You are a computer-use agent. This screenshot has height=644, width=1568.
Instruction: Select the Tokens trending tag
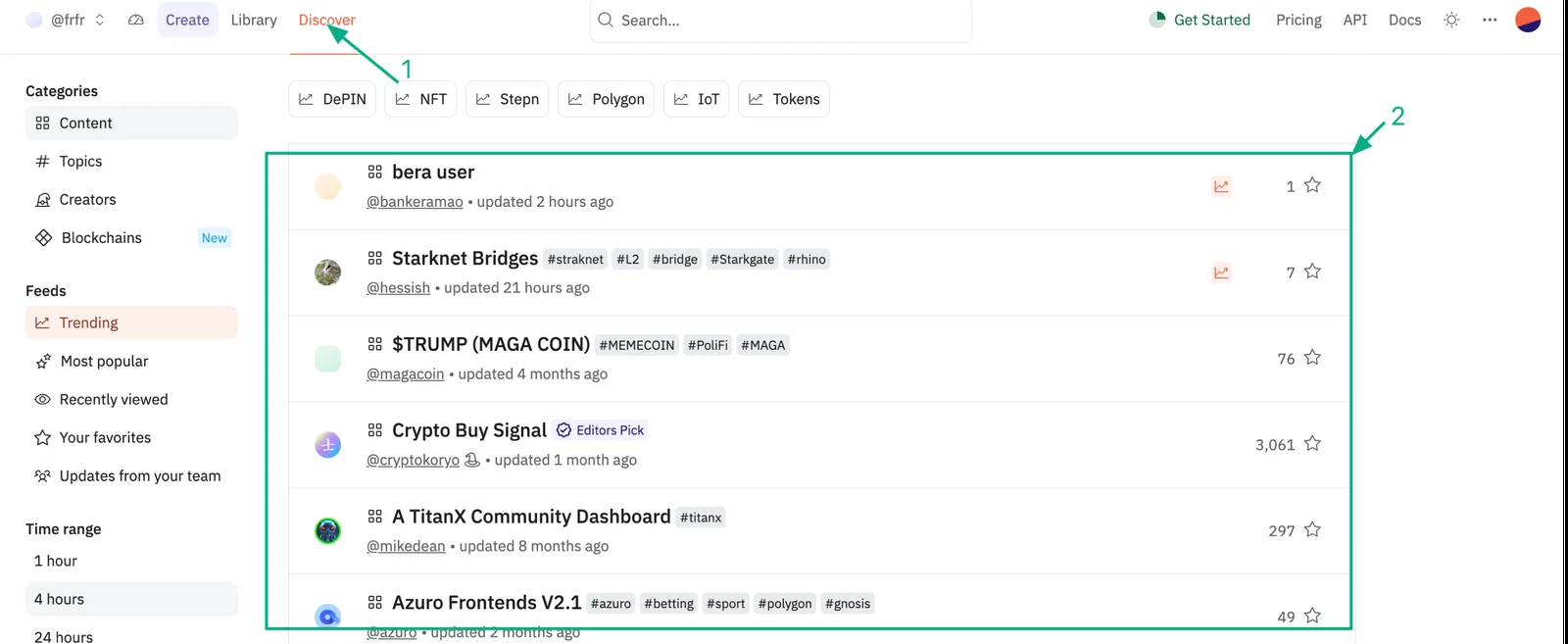pyautogui.click(x=784, y=99)
